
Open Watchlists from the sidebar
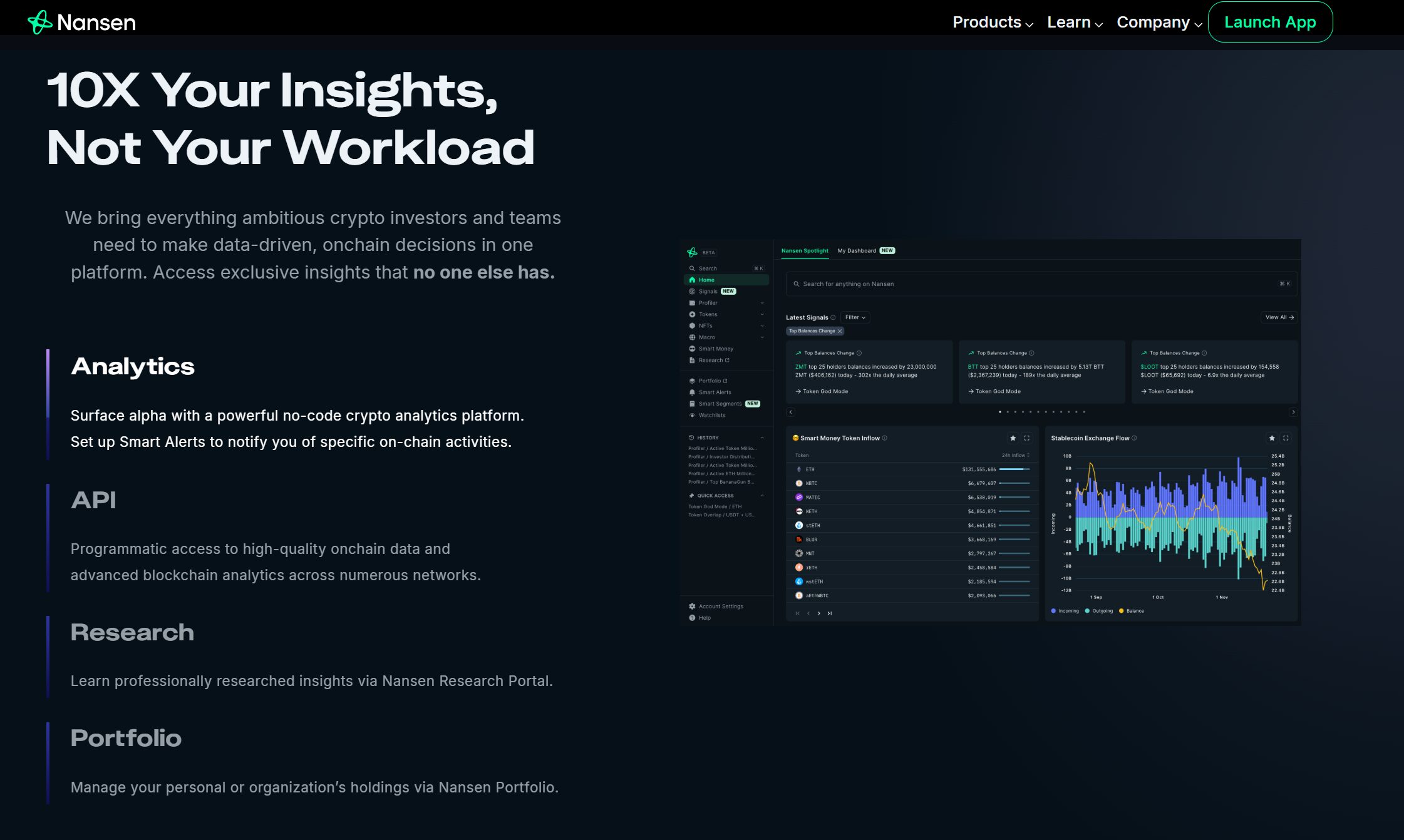point(712,415)
